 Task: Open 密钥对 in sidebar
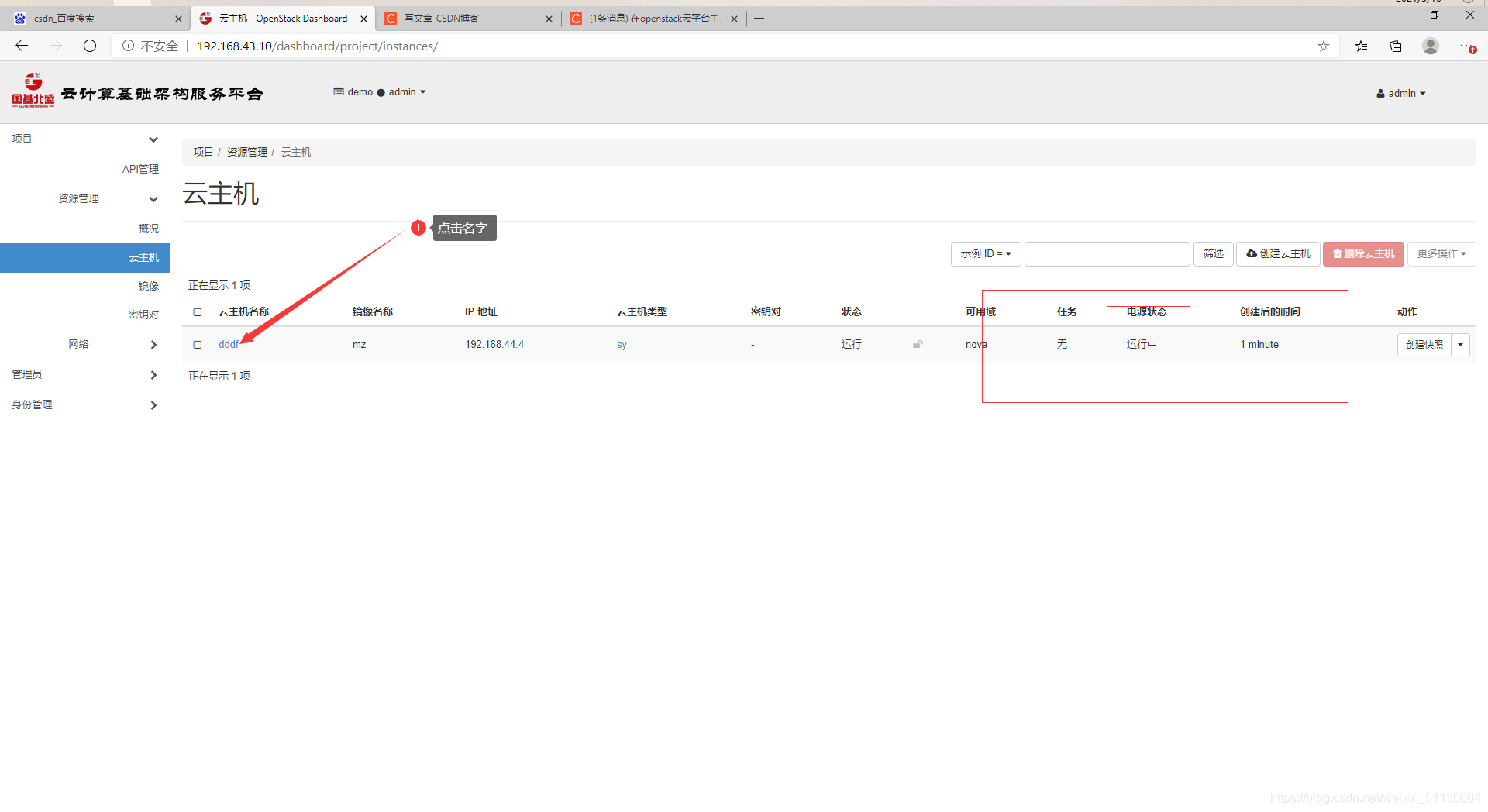pyautogui.click(x=144, y=315)
